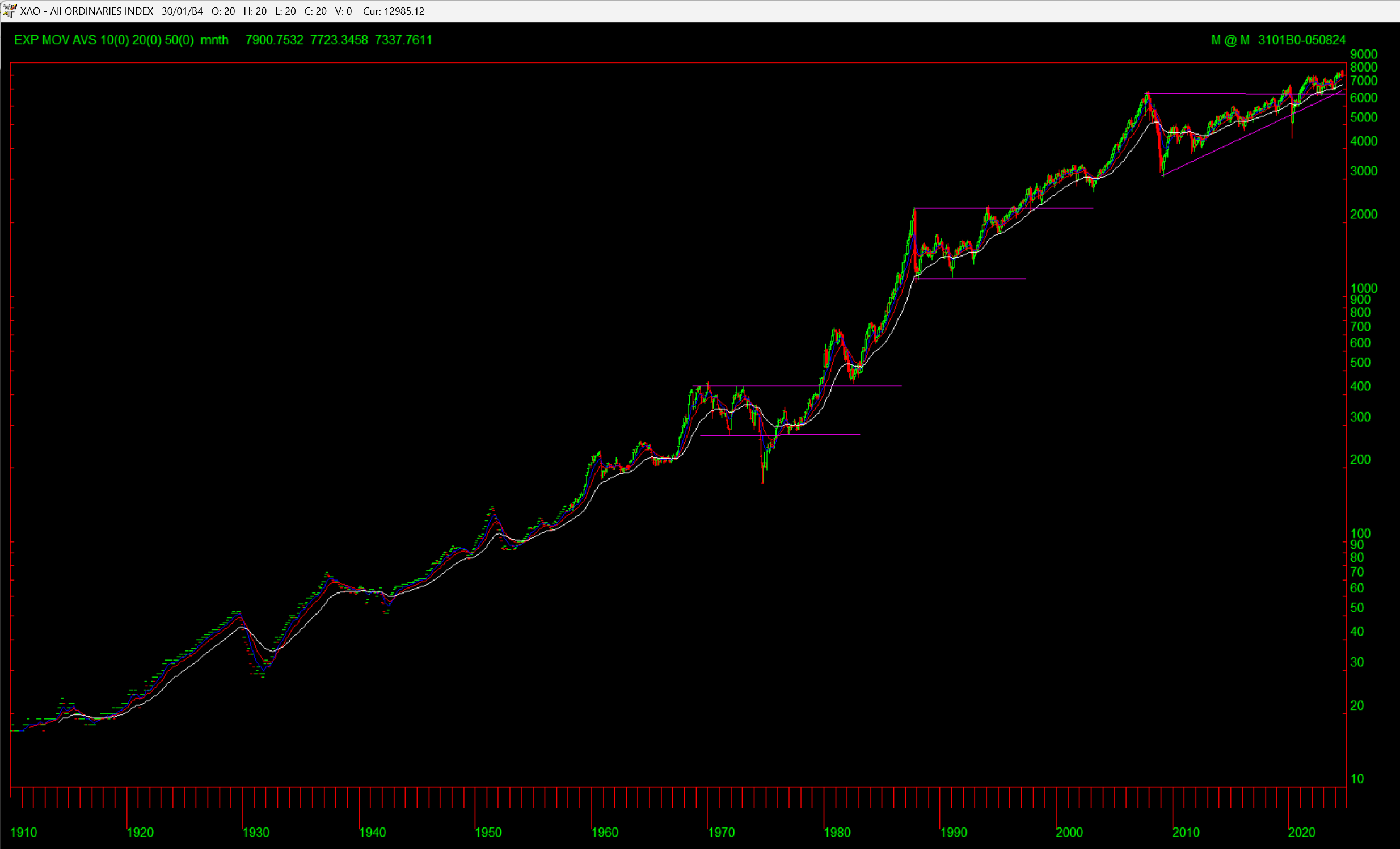Click the 2020 year label on time axis
1400x849 pixels.
pyautogui.click(x=1302, y=833)
